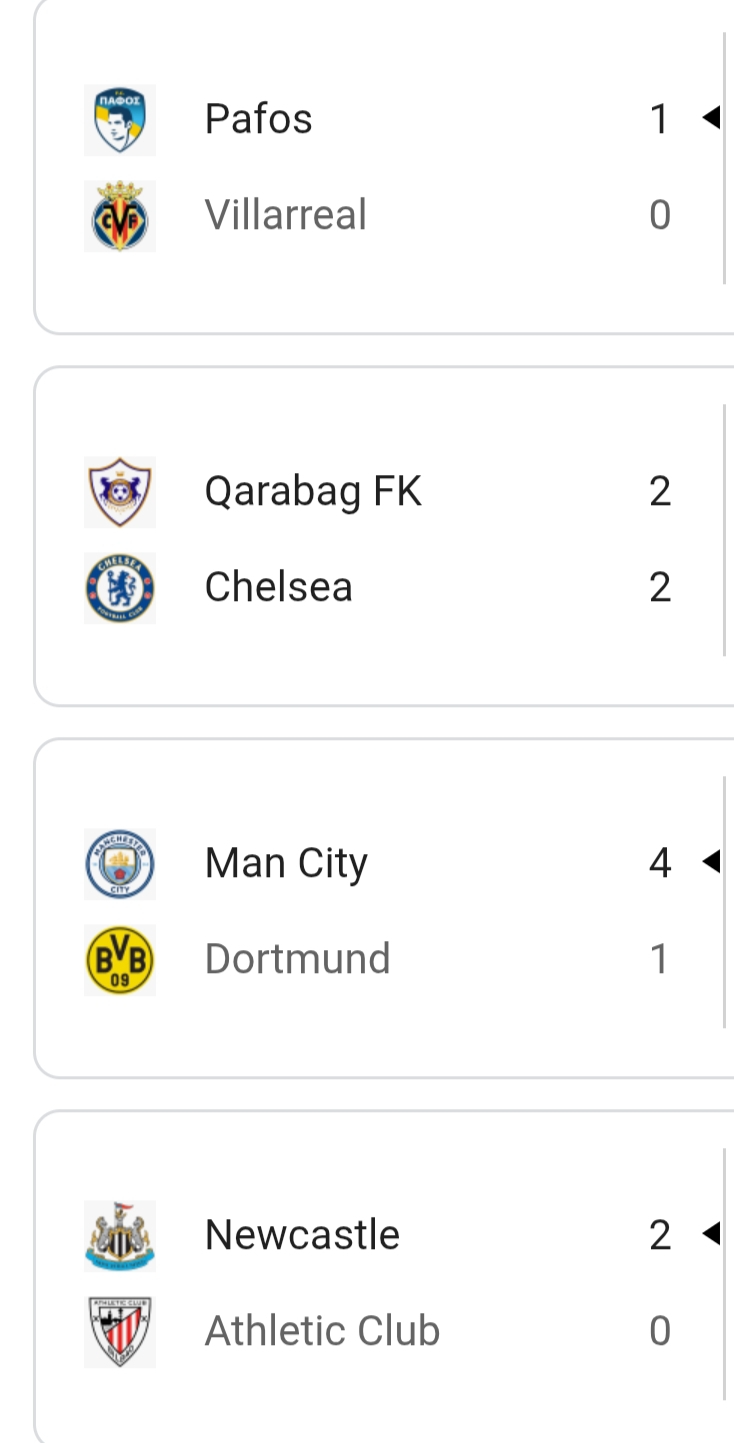Click Man City's score of 4
734x1443 pixels.
660,864
